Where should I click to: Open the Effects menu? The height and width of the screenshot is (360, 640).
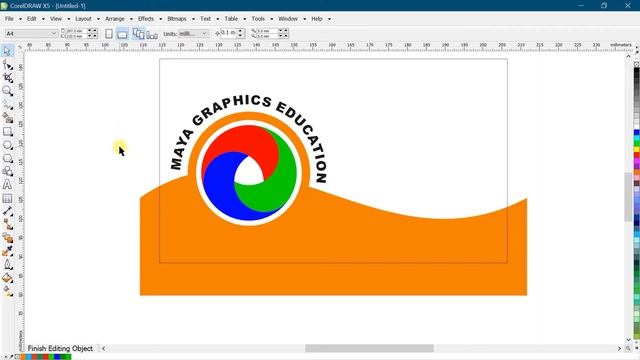(146, 19)
